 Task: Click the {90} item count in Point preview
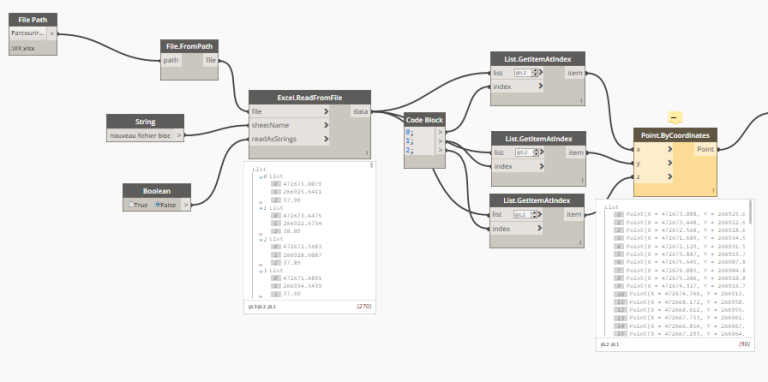point(744,344)
